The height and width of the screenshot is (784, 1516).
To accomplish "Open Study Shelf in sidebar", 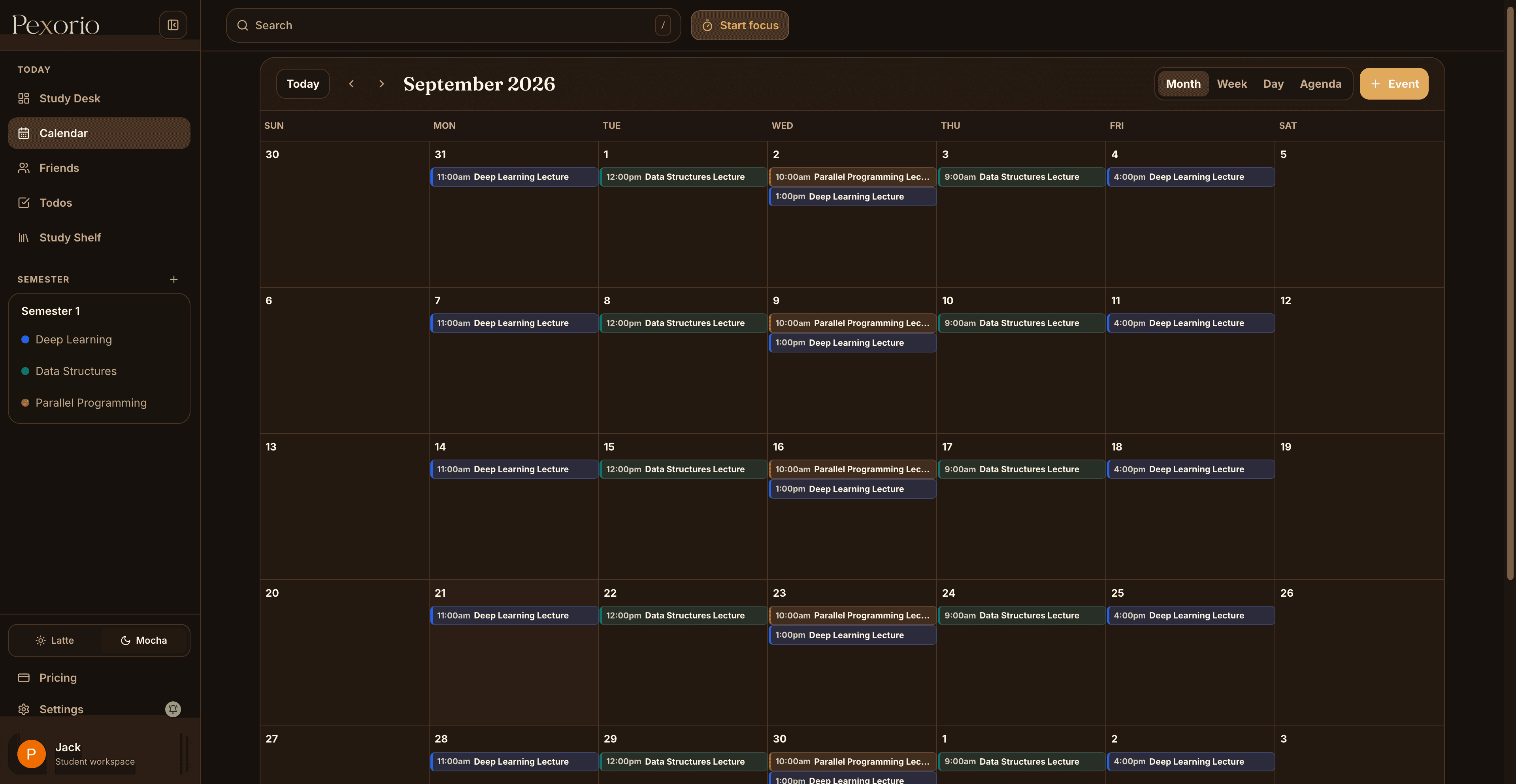I will (x=99, y=237).
